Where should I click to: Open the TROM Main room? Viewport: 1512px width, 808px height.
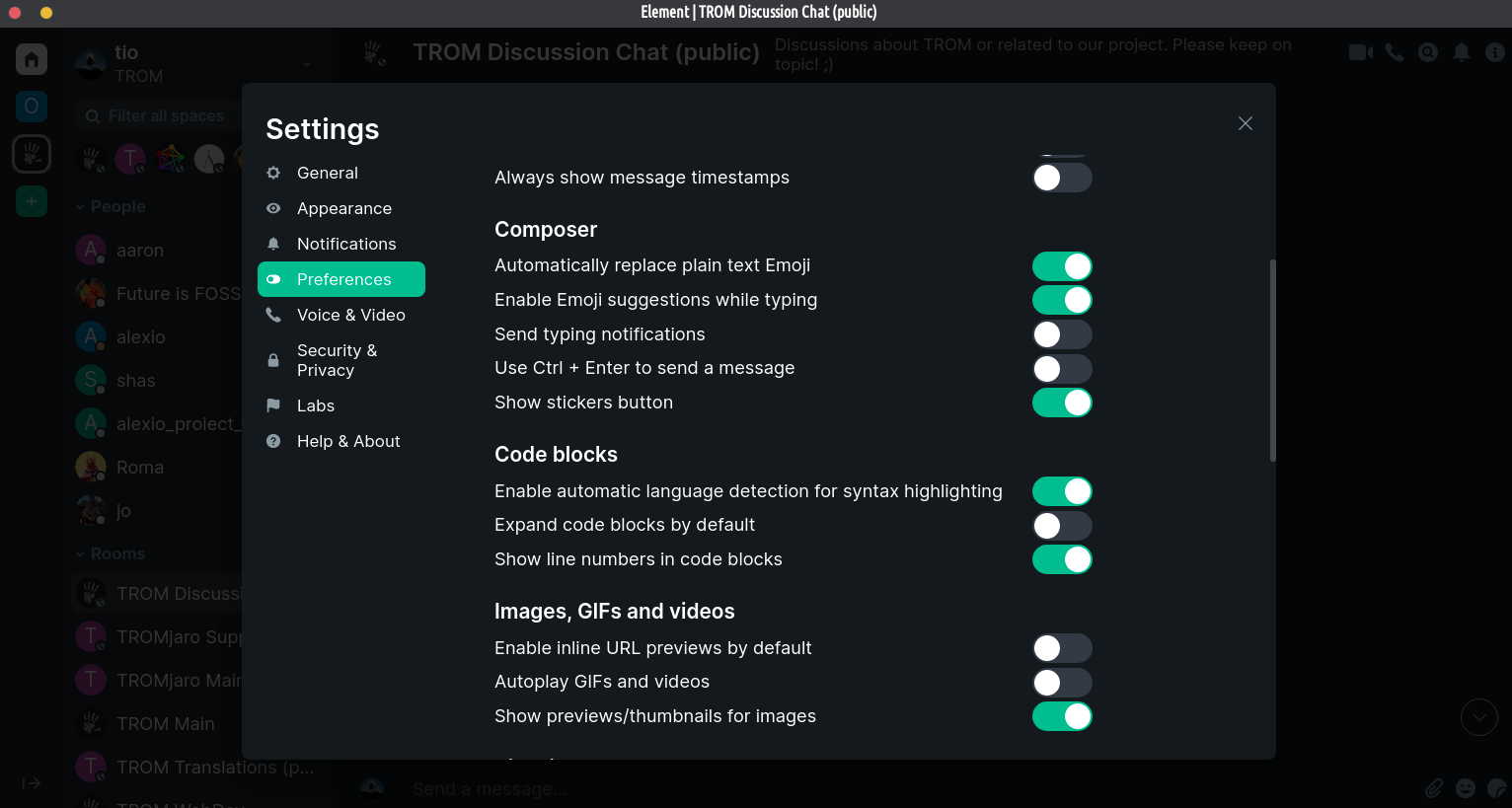point(158,724)
